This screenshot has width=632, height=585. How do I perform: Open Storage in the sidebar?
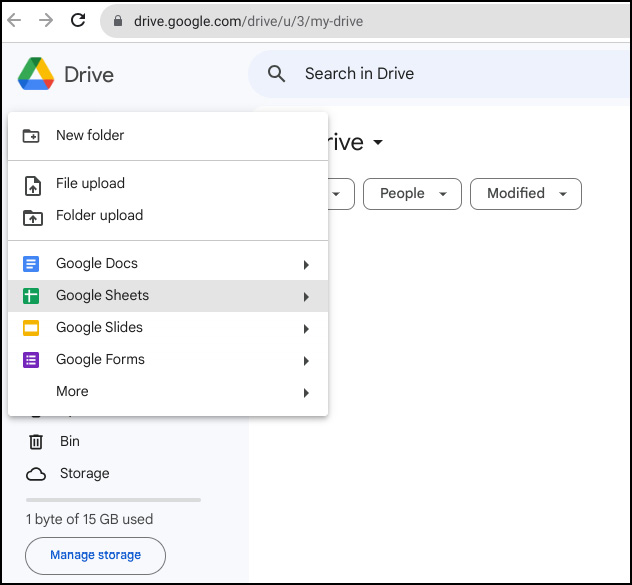point(85,474)
